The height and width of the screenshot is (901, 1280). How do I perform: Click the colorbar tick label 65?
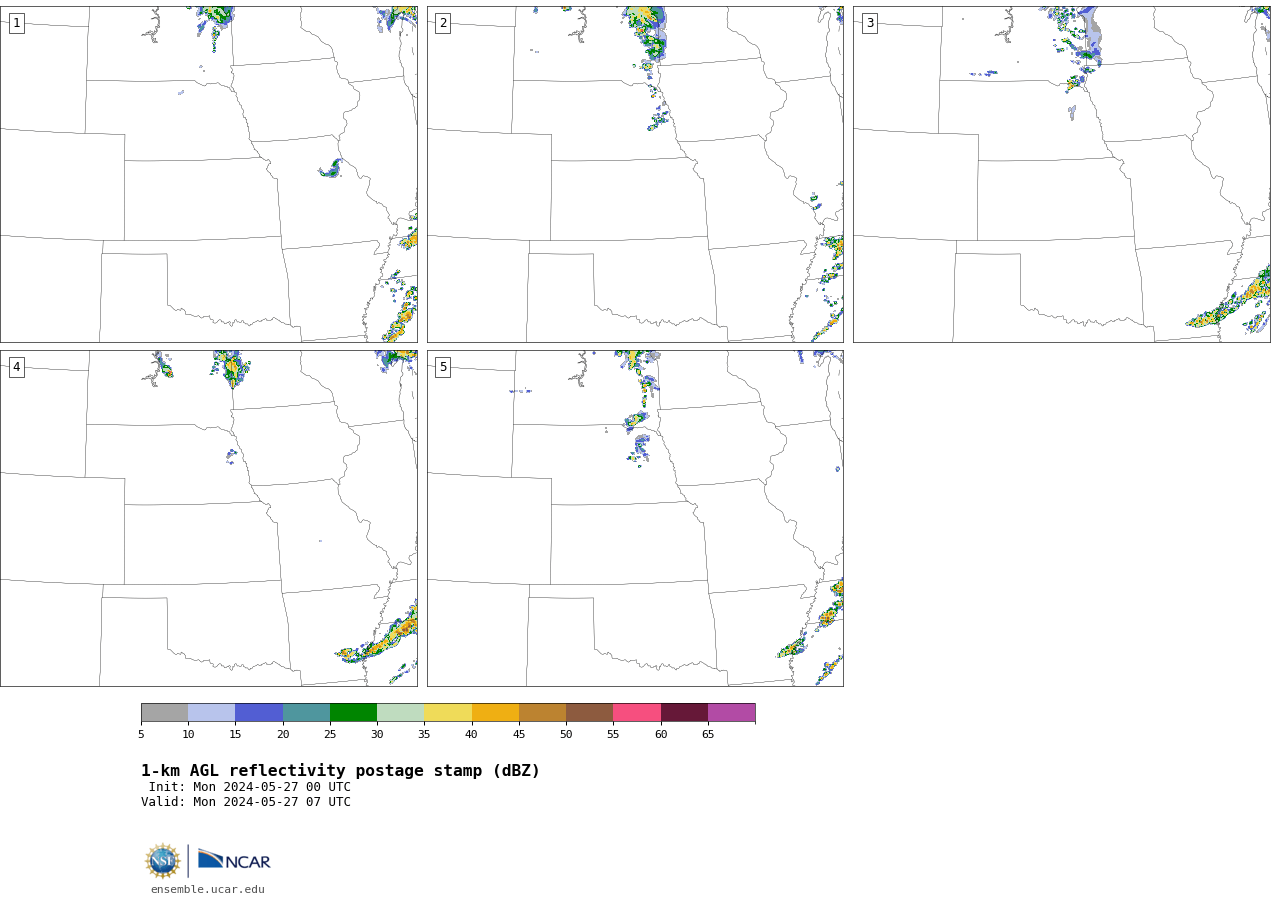pyautogui.click(x=708, y=735)
